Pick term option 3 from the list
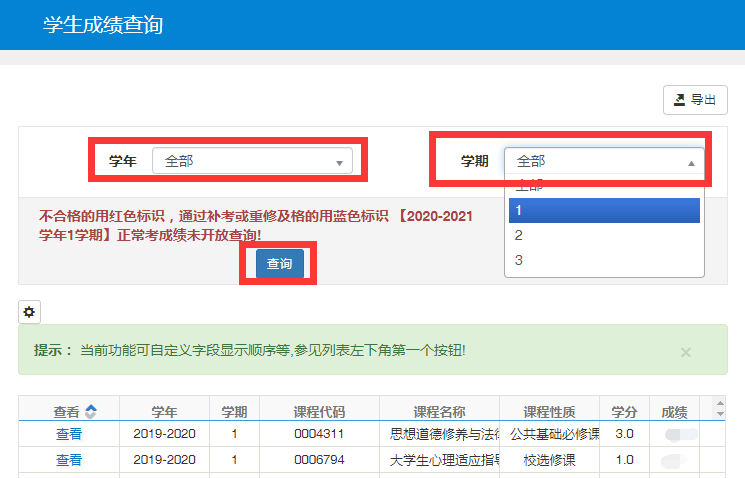745x478 pixels. tap(604, 260)
